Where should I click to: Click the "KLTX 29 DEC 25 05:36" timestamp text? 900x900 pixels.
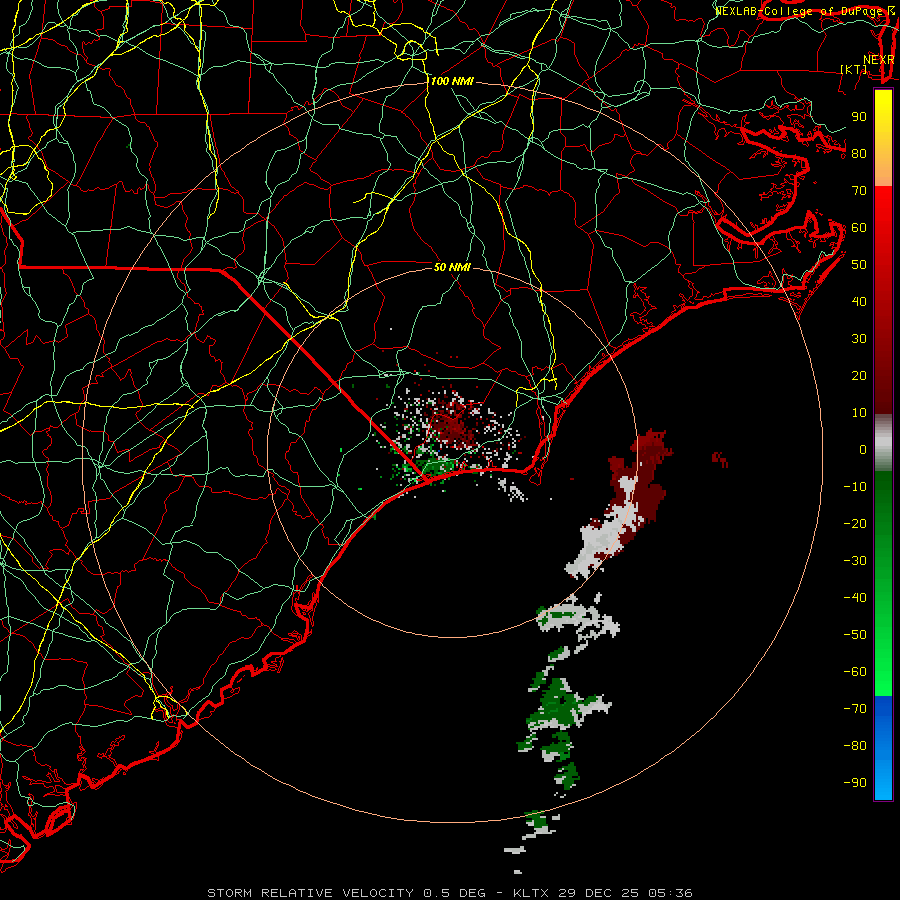pos(603,893)
